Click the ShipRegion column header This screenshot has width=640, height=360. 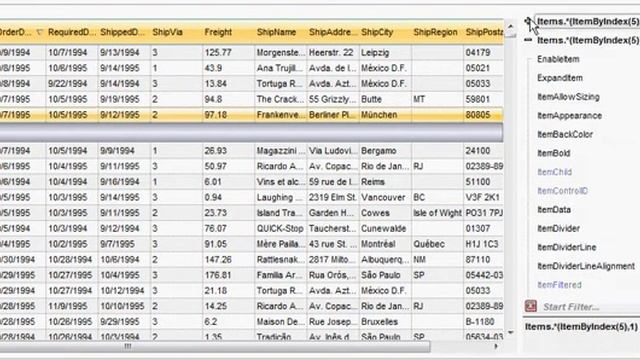[x=437, y=32]
